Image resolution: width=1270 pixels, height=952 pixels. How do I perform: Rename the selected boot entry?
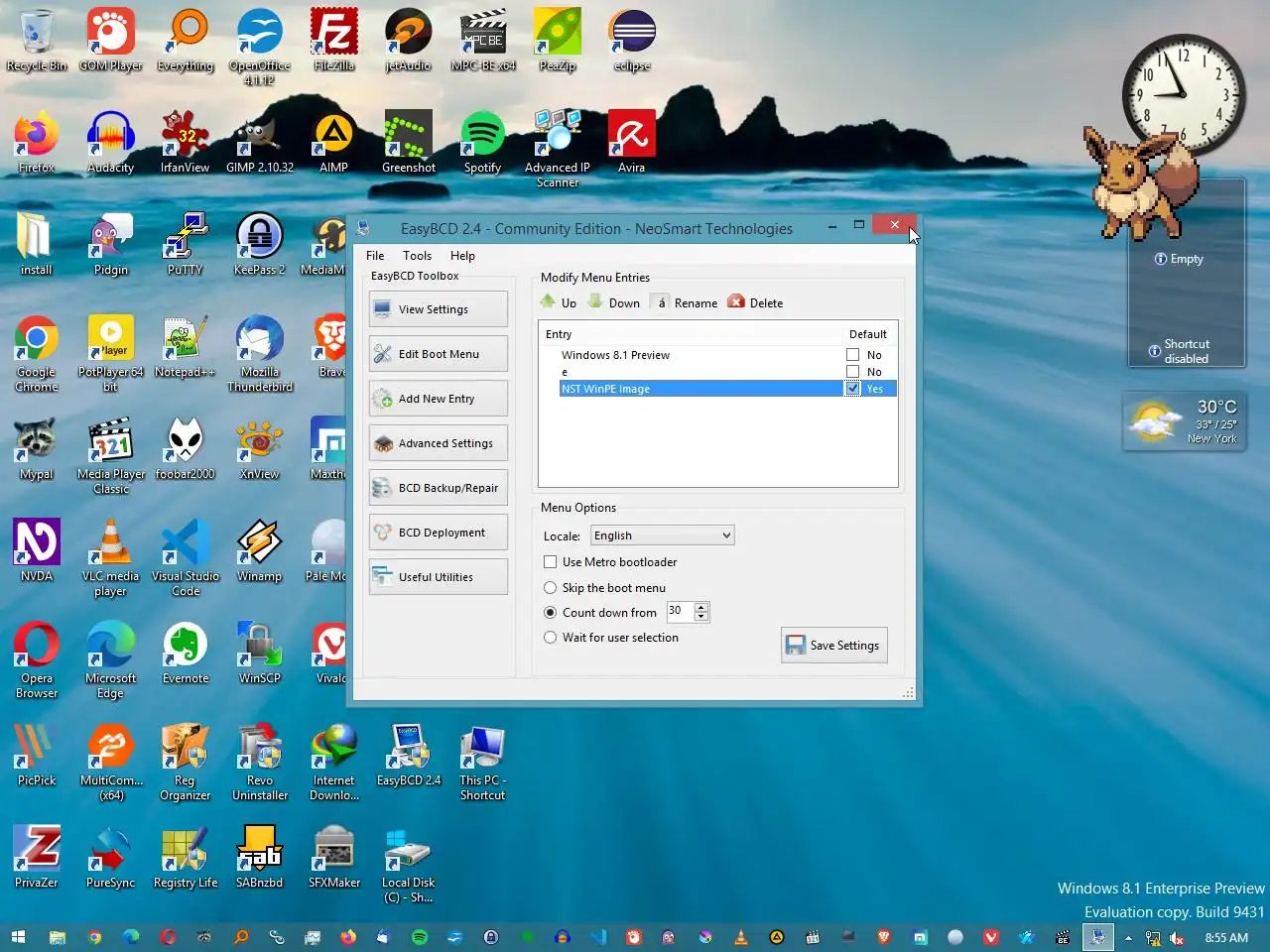coord(686,302)
